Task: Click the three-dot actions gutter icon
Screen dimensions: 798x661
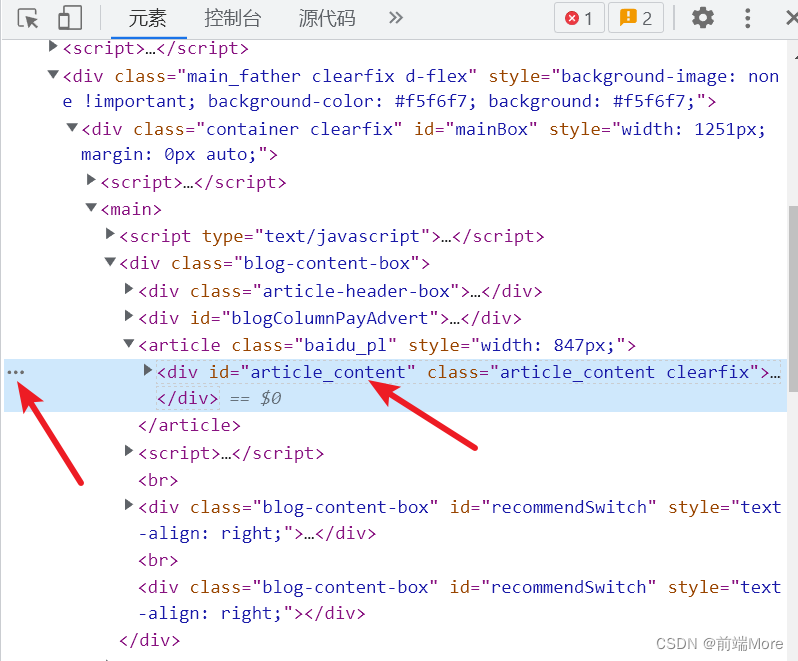Action: pyautogui.click(x=16, y=372)
